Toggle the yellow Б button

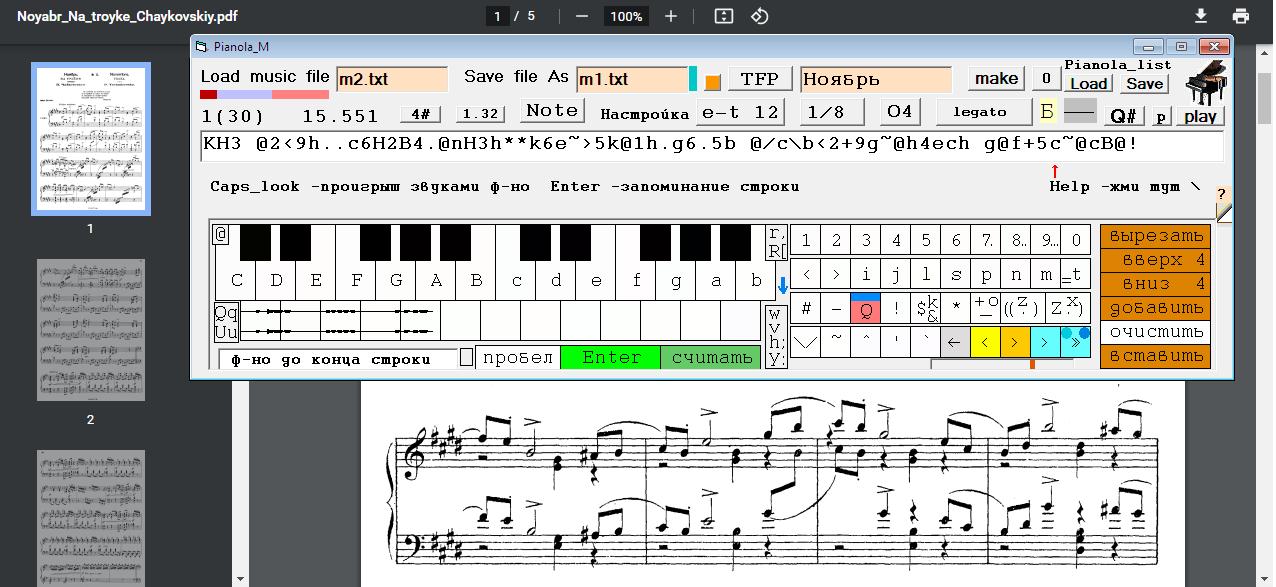(1047, 112)
